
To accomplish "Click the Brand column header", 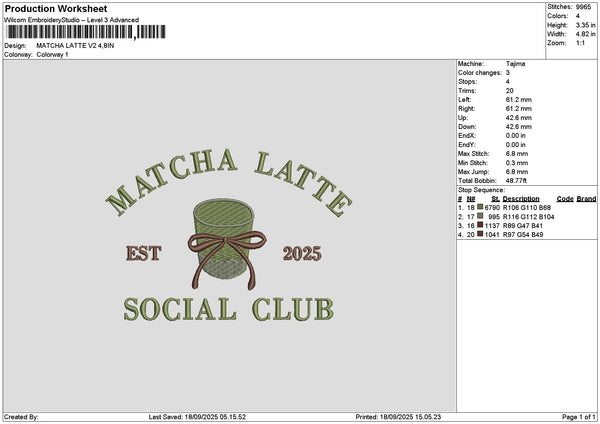I will point(586,199).
